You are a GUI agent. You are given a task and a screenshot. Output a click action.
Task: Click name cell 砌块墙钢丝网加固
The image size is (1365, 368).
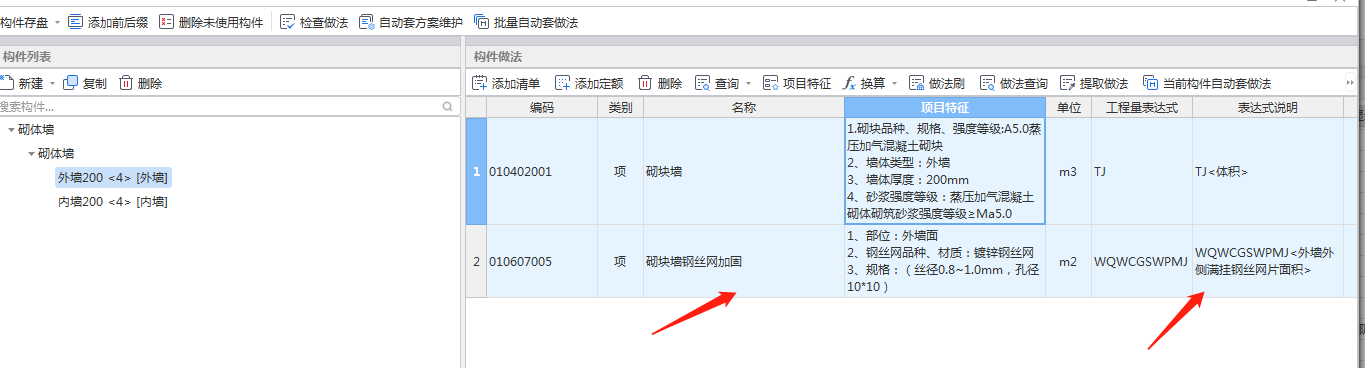[743, 261]
